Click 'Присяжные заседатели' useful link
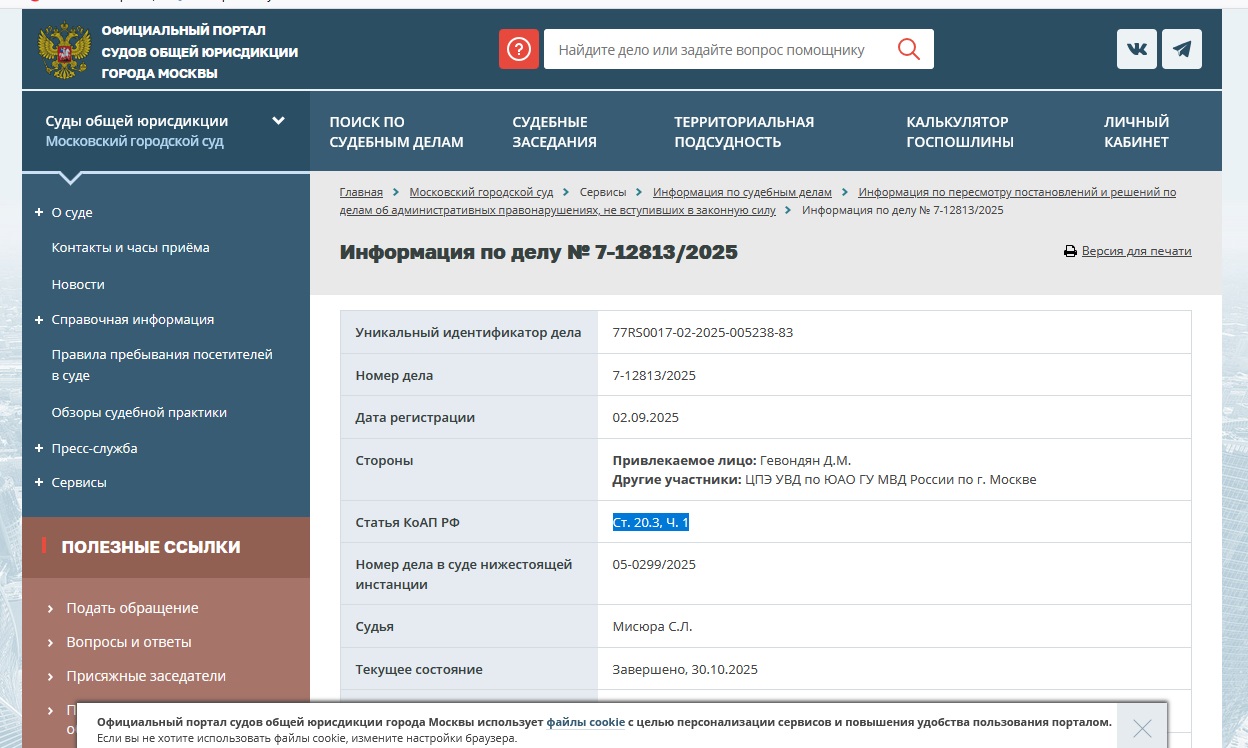Viewport: 1248px width, 748px height. tap(146, 676)
